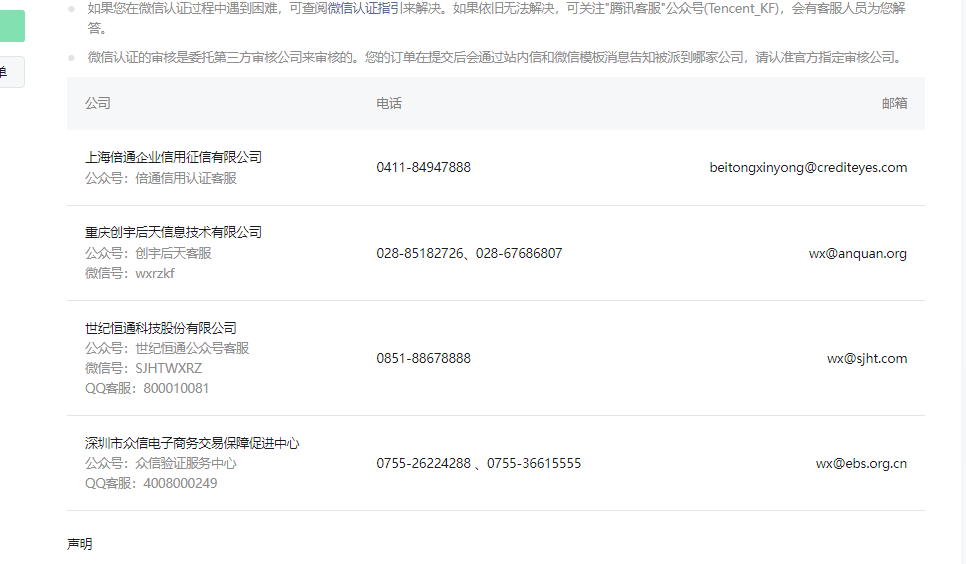Click phone numbers 0755-26224288、0755-36615555

[479, 464]
